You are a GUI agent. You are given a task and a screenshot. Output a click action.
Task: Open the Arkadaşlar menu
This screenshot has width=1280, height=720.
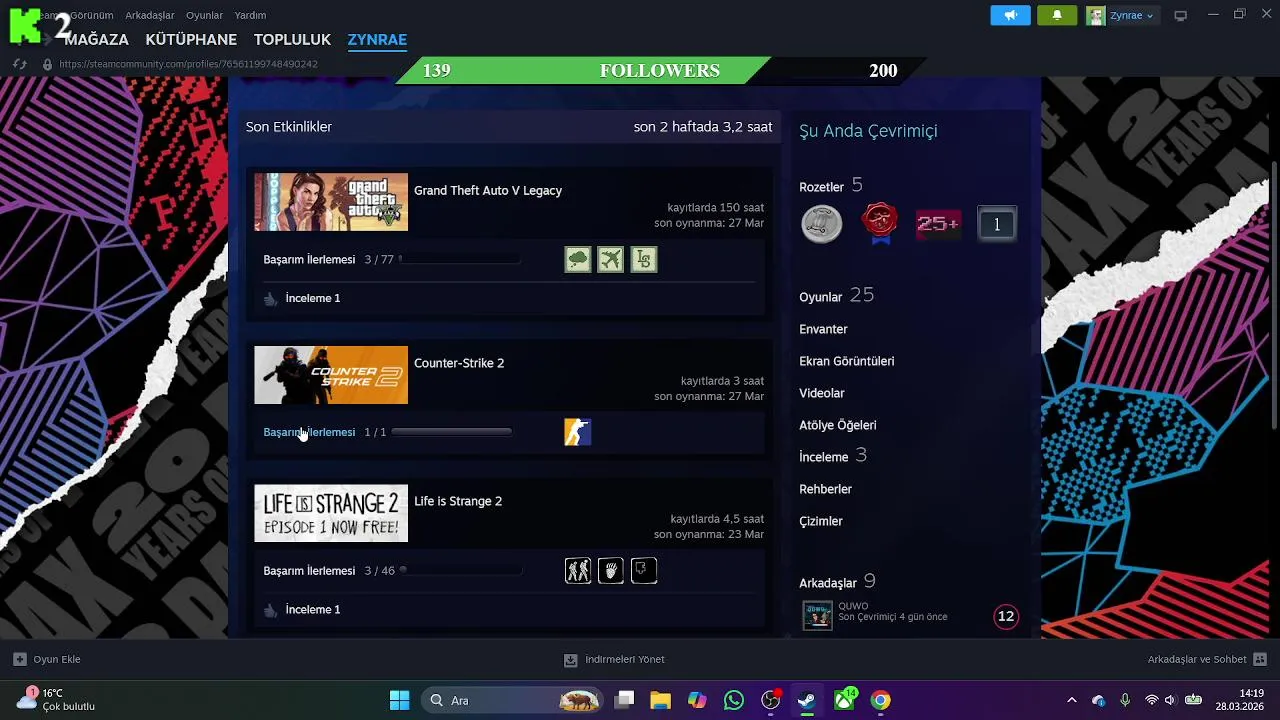(x=150, y=15)
